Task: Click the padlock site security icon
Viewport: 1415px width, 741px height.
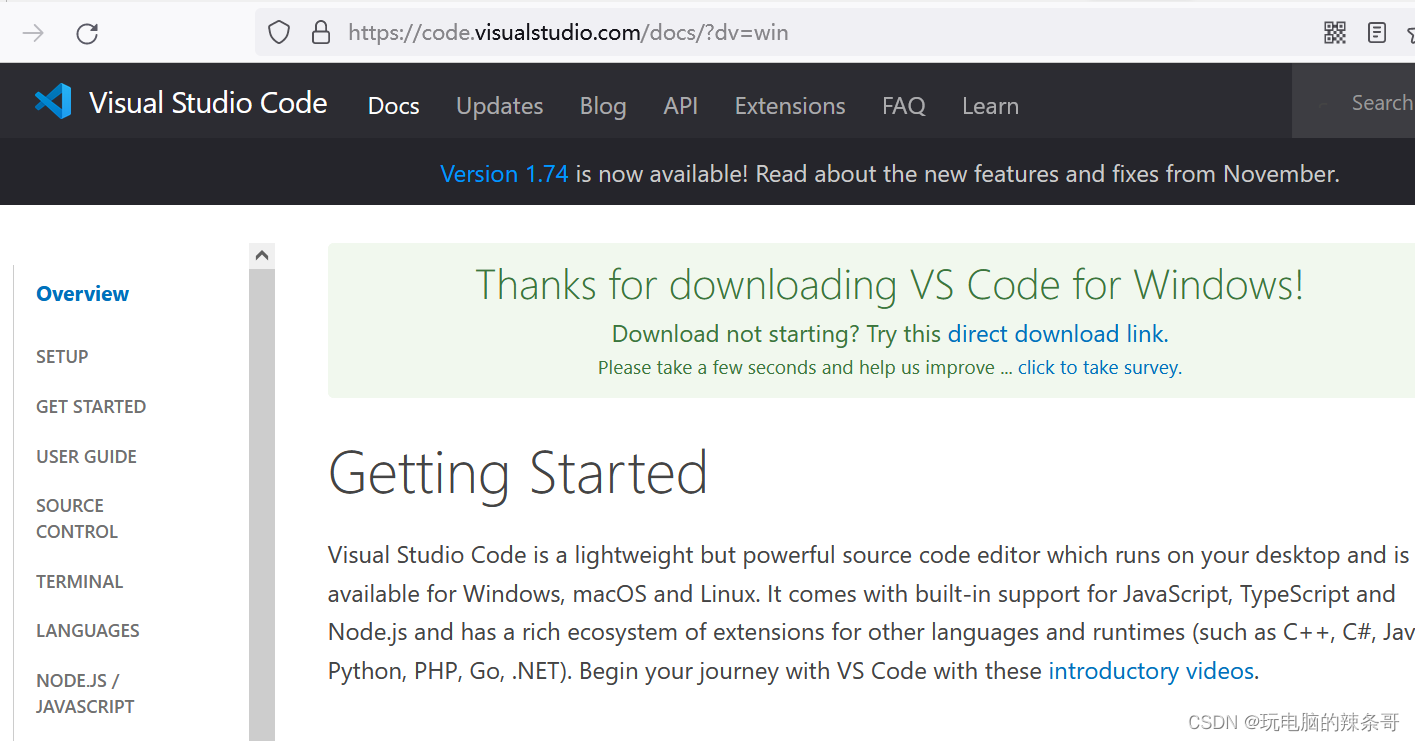Action: coord(321,33)
